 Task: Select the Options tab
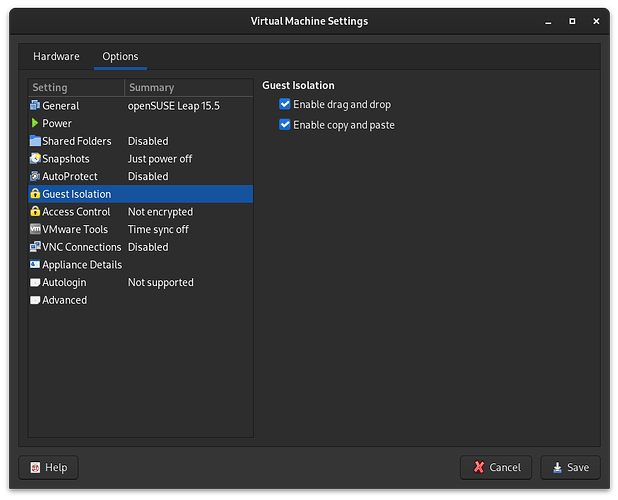click(120, 57)
